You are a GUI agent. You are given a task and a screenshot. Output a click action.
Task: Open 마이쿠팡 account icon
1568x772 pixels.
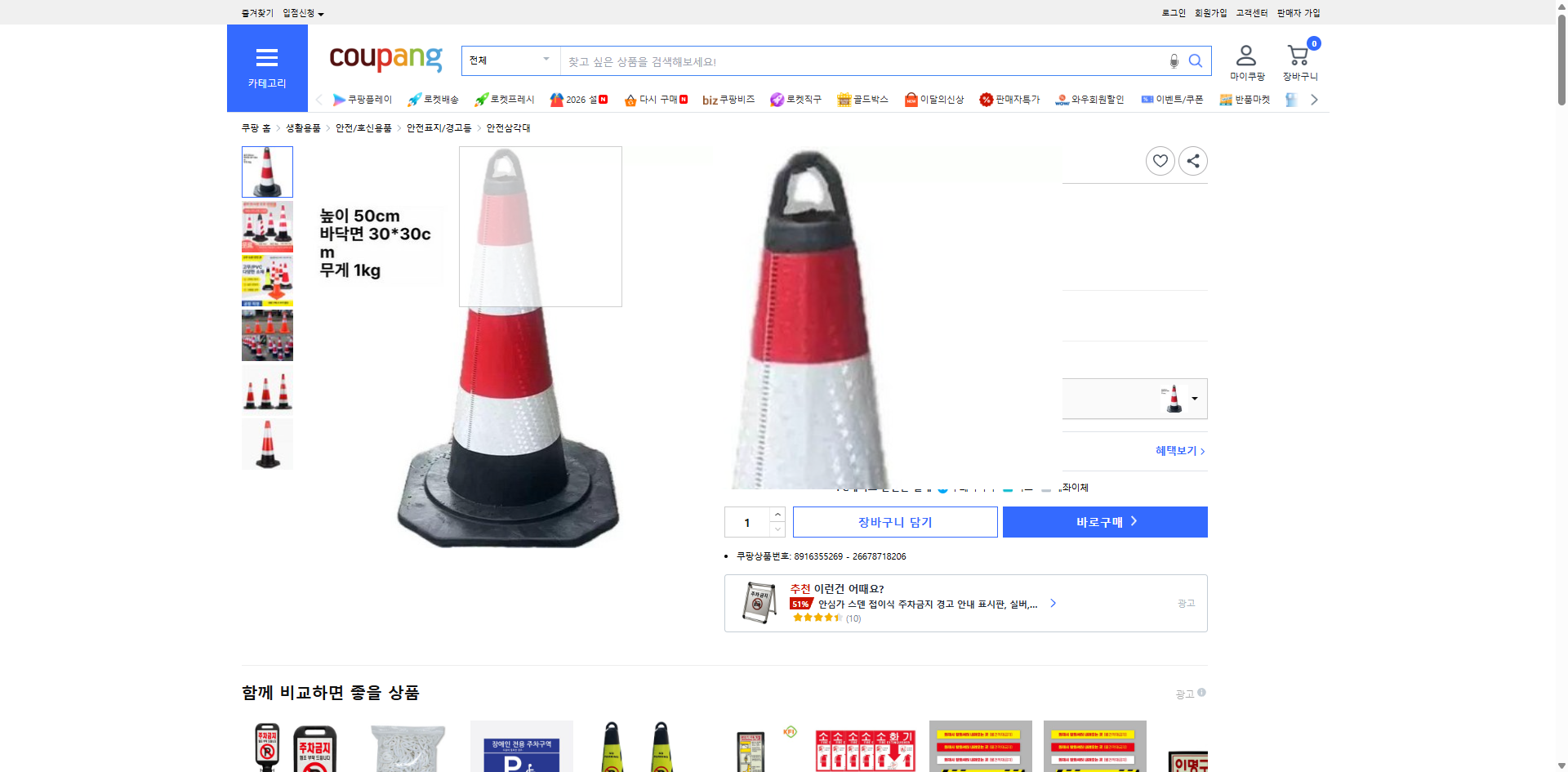[1247, 63]
